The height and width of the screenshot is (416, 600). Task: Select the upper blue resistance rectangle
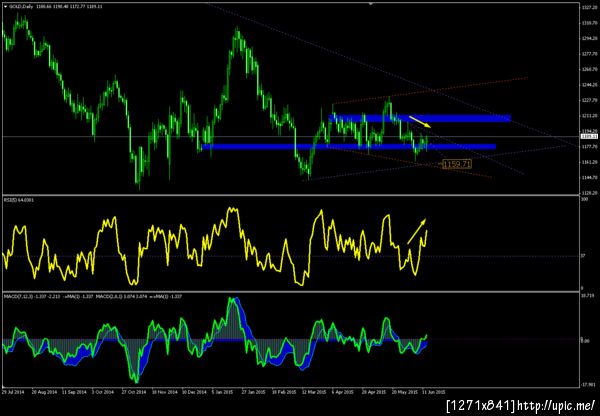[x=419, y=118]
